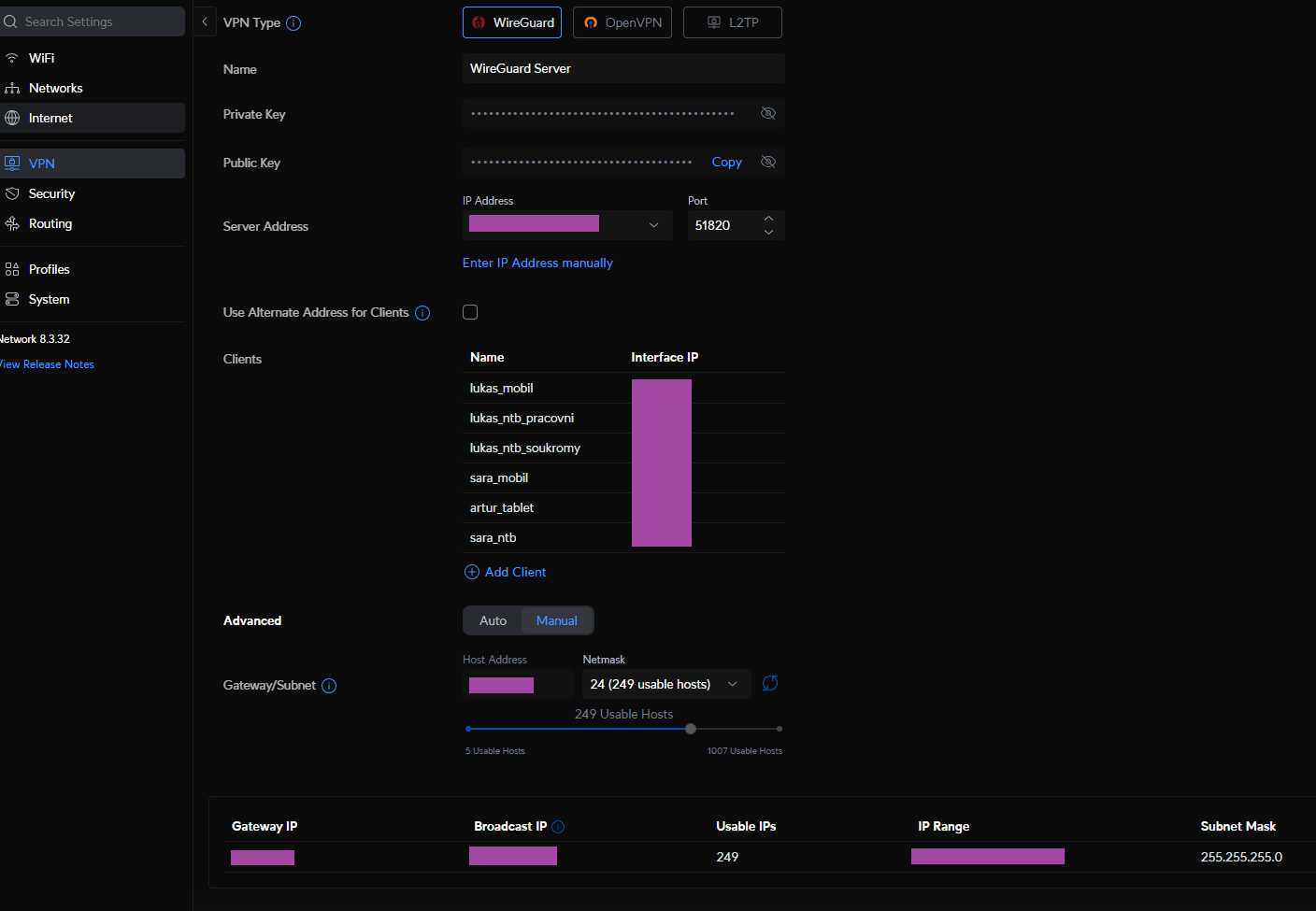Reveal the Public Key with eye icon
The width and height of the screenshot is (1316, 911).
(x=768, y=162)
